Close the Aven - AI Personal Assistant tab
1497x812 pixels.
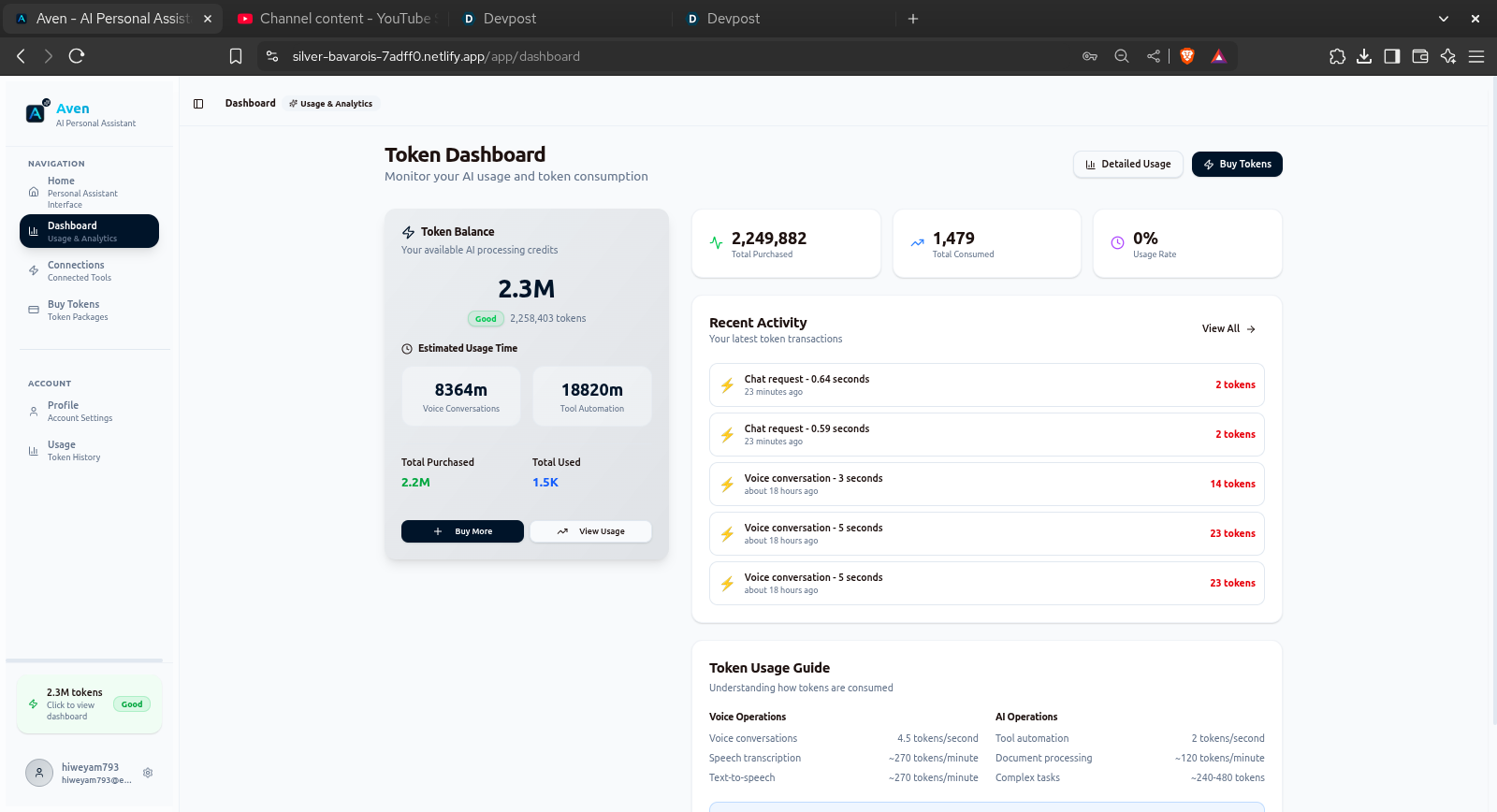(208, 18)
